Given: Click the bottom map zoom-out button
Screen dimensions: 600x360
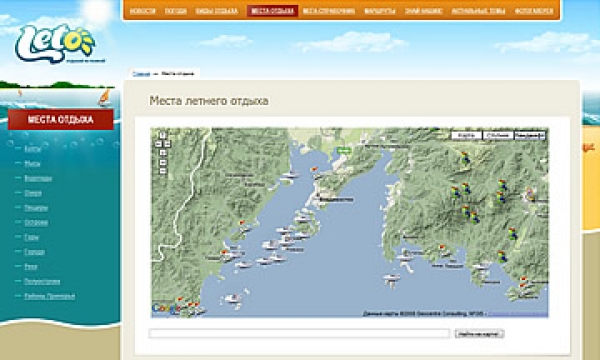Looking at the screenshot, I should (x=163, y=171).
